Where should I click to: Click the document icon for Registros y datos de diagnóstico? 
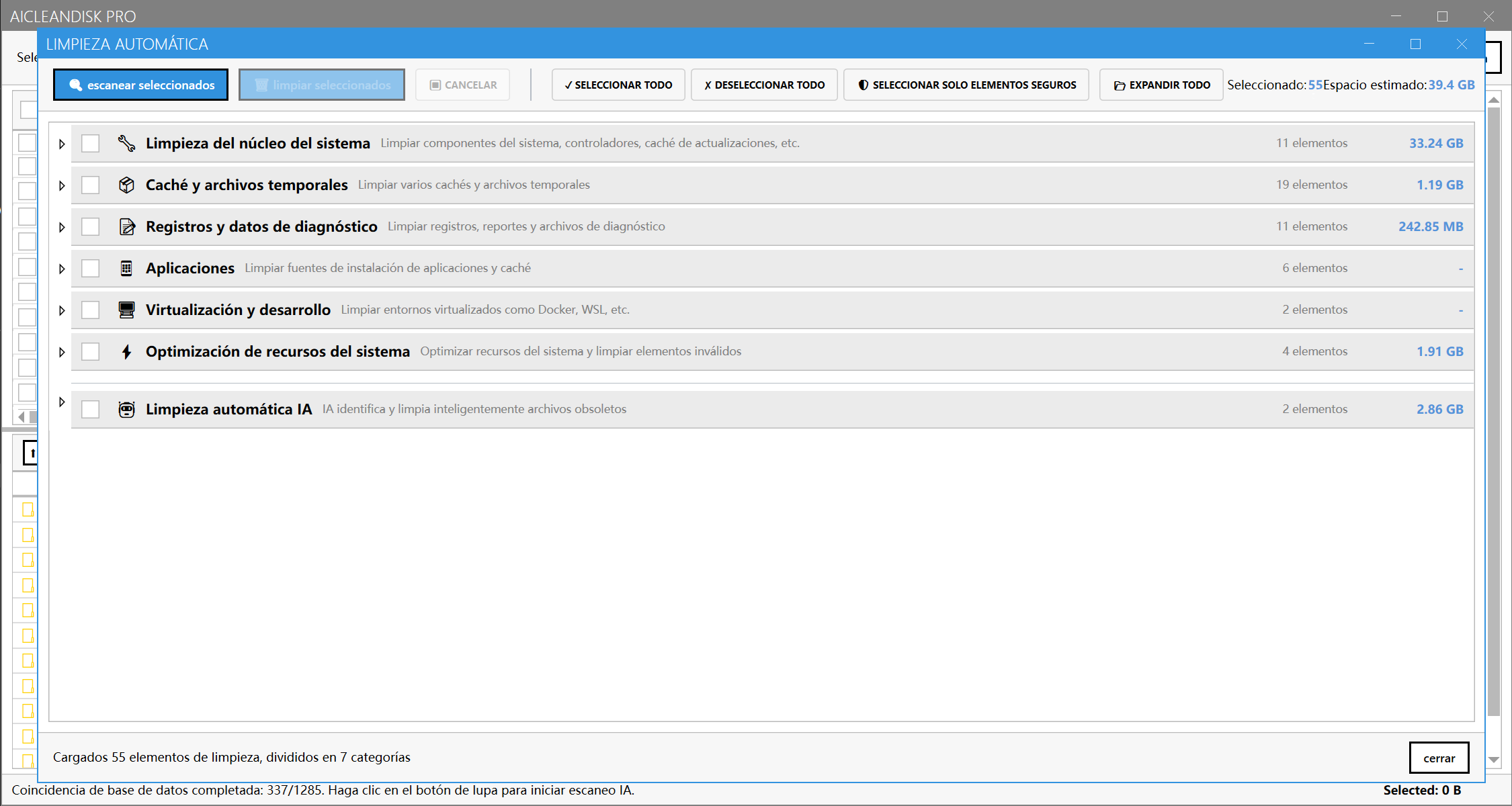(127, 226)
